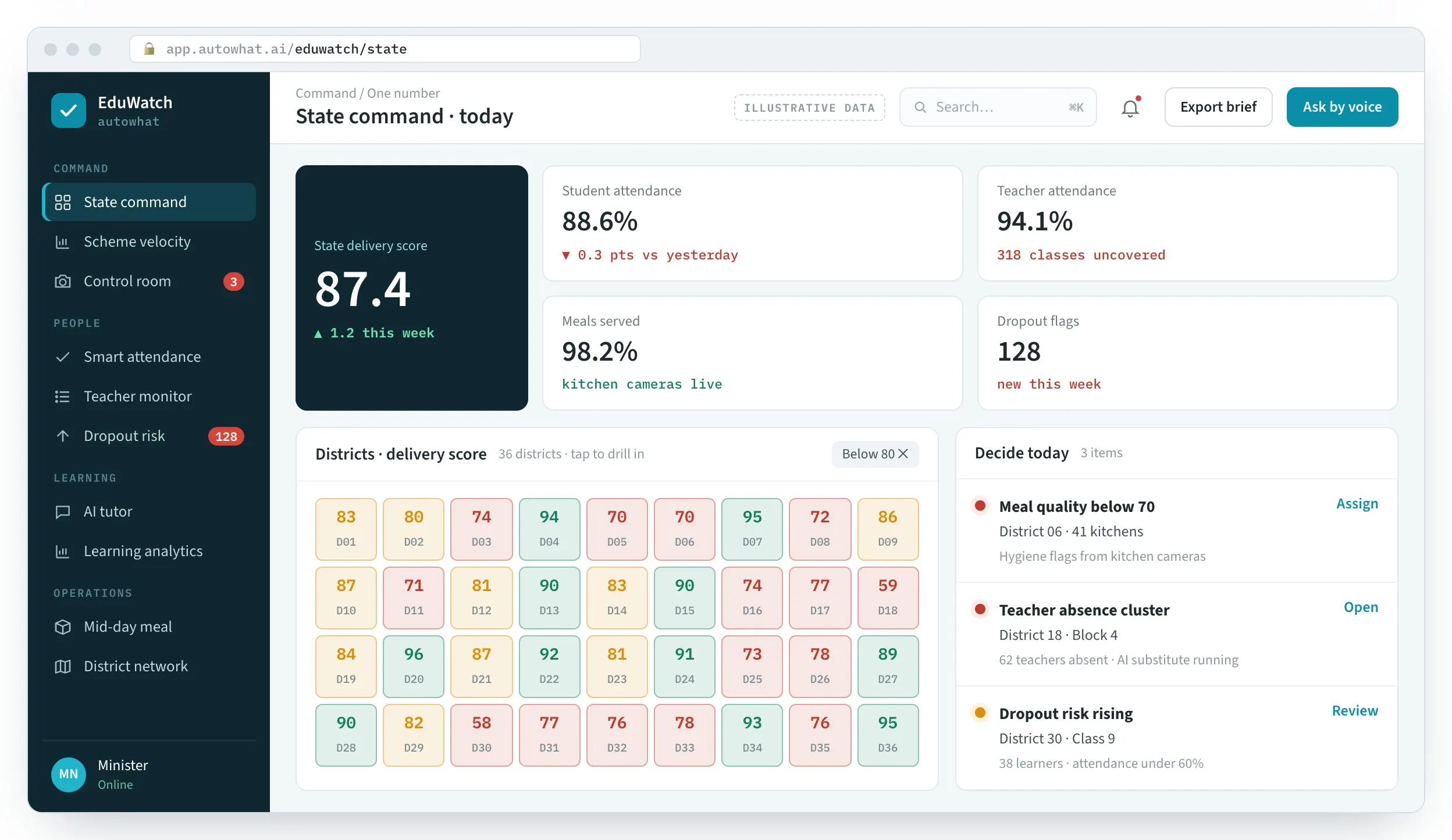Image resolution: width=1452 pixels, height=840 pixels.
Task: Click the Teacher monitor list icon
Action: point(62,397)
